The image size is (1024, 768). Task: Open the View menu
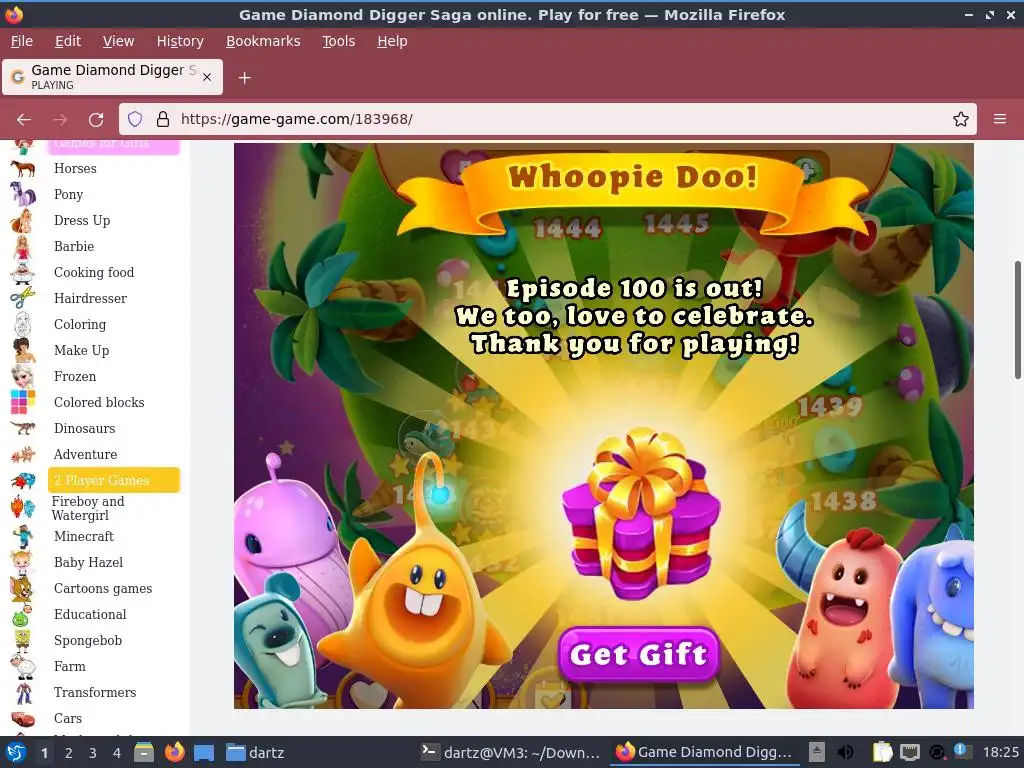118,41
